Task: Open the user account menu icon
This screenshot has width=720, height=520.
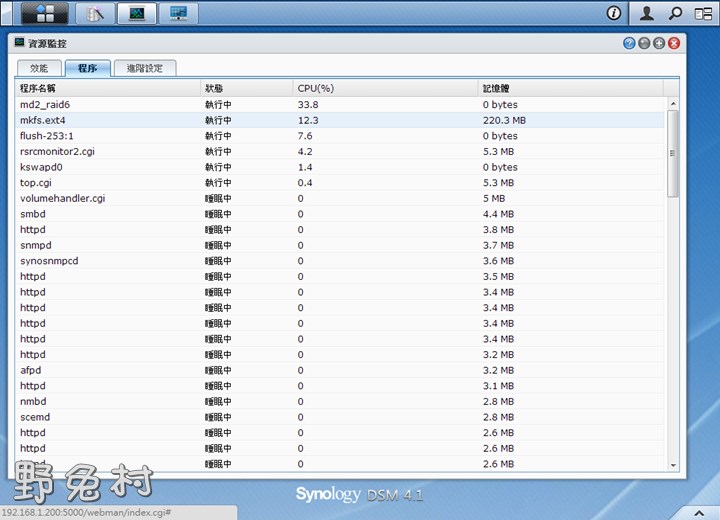Action: point(647,13)
